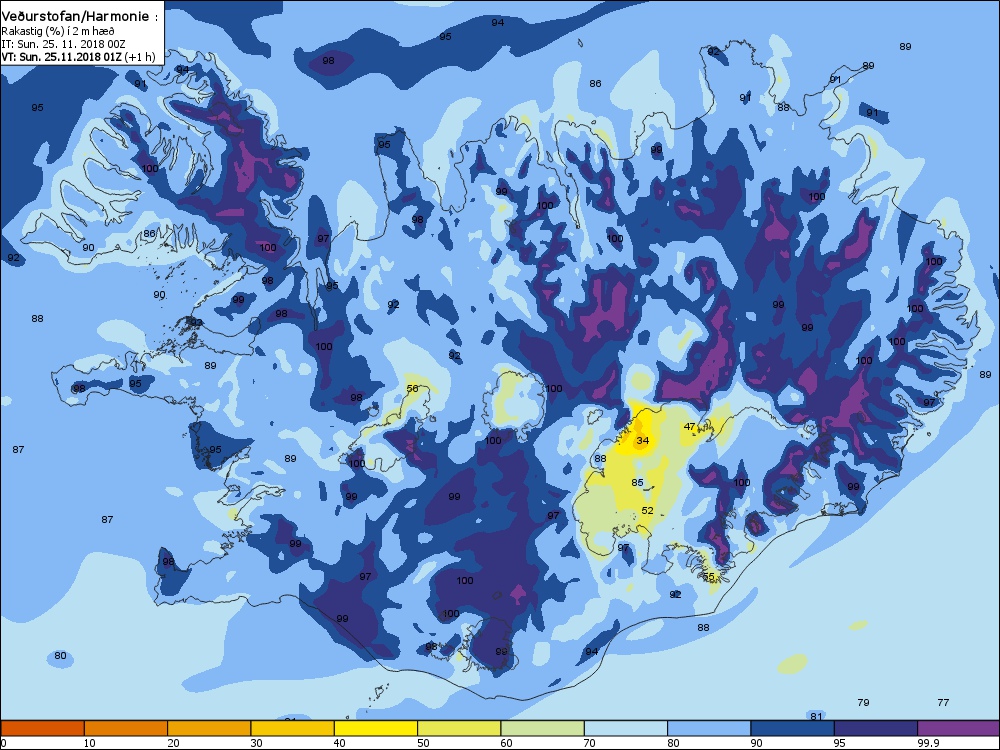The height and width of the screenshot is (750, 1000).
Task: Click the 50 legend tick label
Action: point(423,743)
